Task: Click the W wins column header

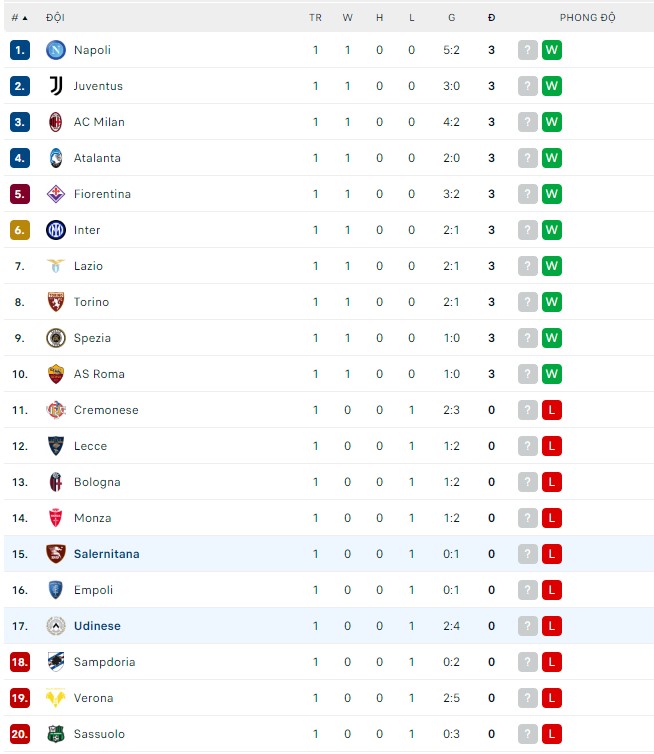Action: pos(347,18)
